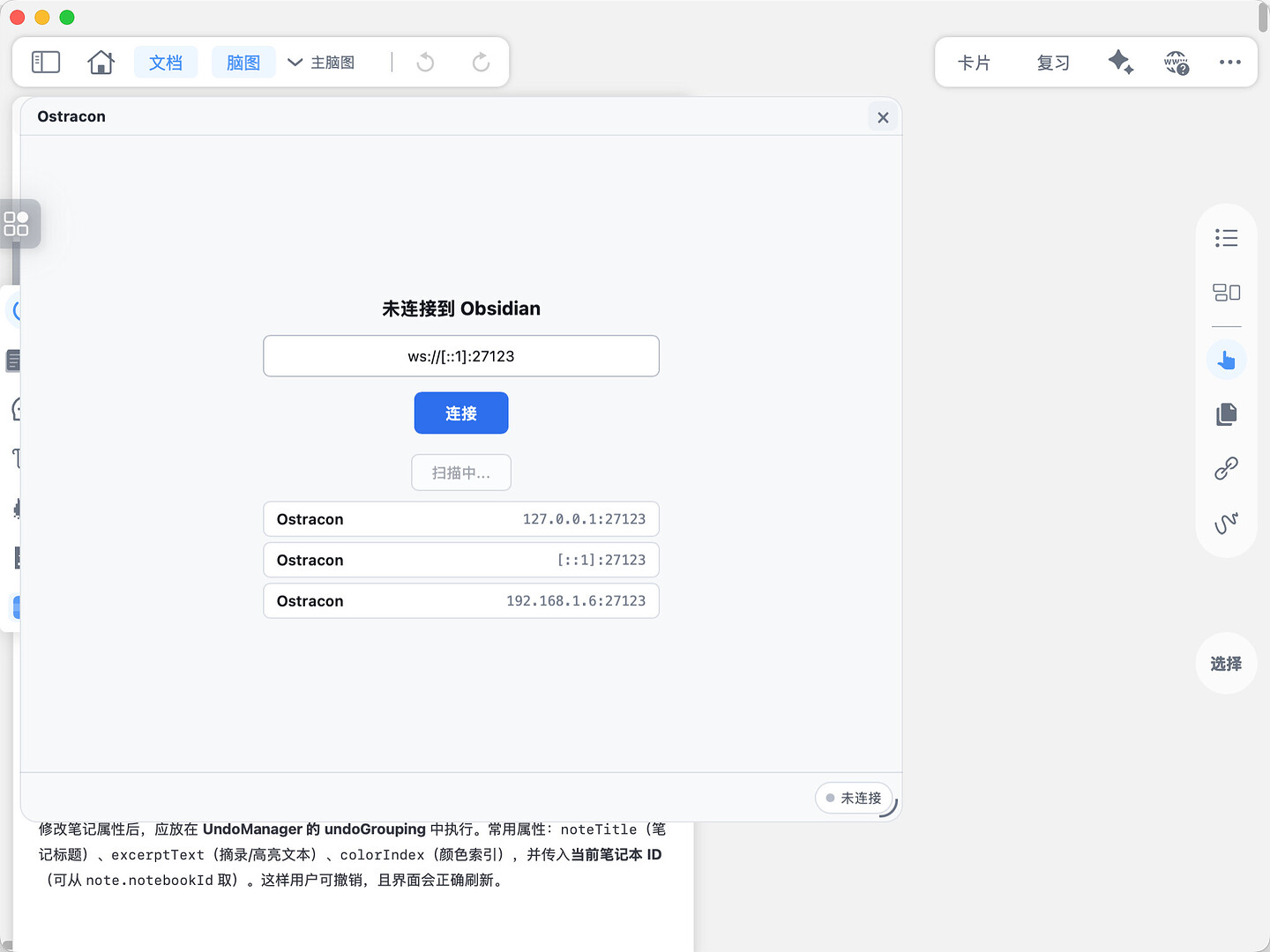Screen dimensions: 1270x952
Task: Pick the freehand drawing tool icon
Action: click(x=1226, y=523)
